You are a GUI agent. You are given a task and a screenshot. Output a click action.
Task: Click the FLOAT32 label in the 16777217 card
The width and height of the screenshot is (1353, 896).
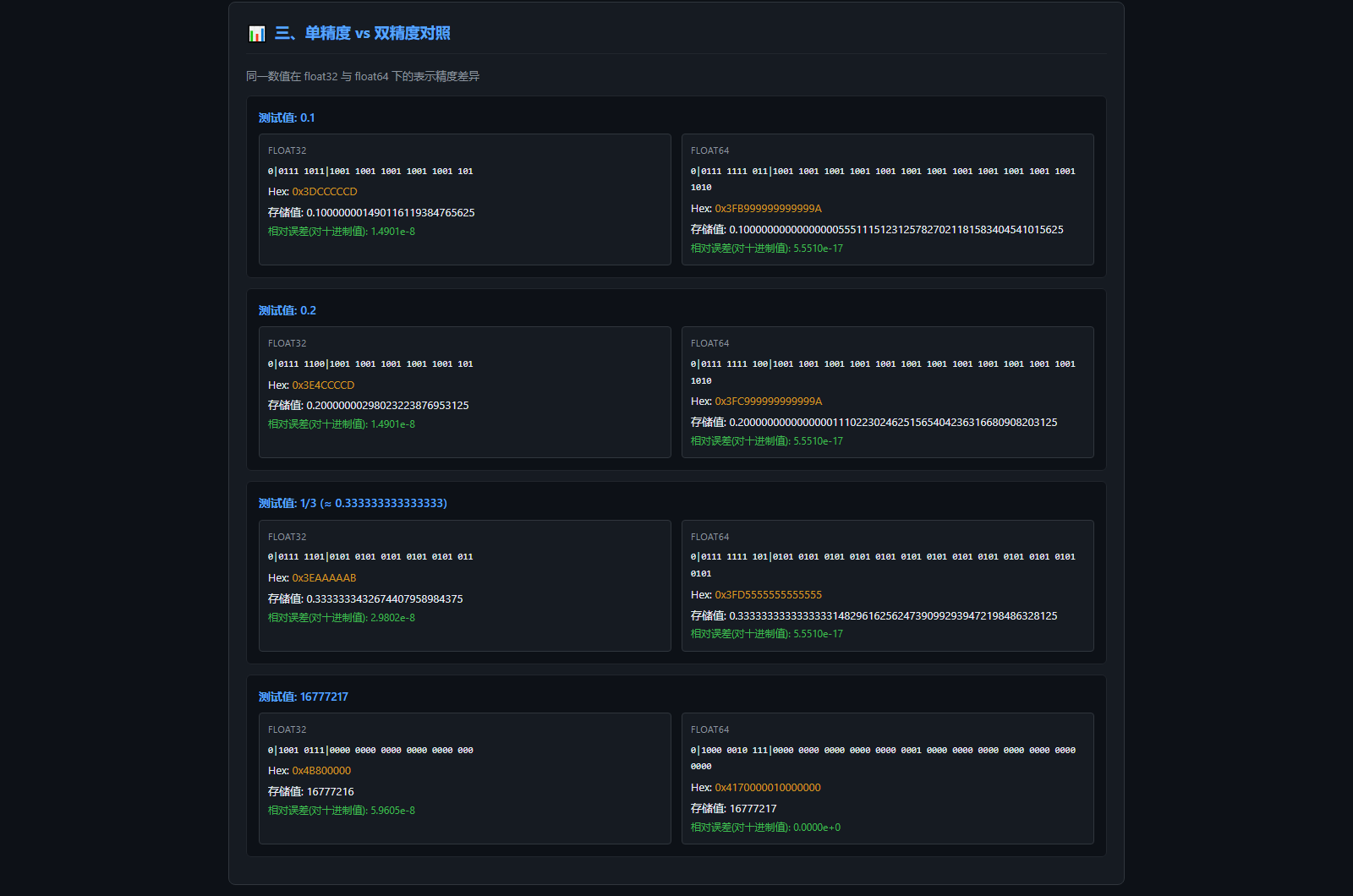pos(288,729)
